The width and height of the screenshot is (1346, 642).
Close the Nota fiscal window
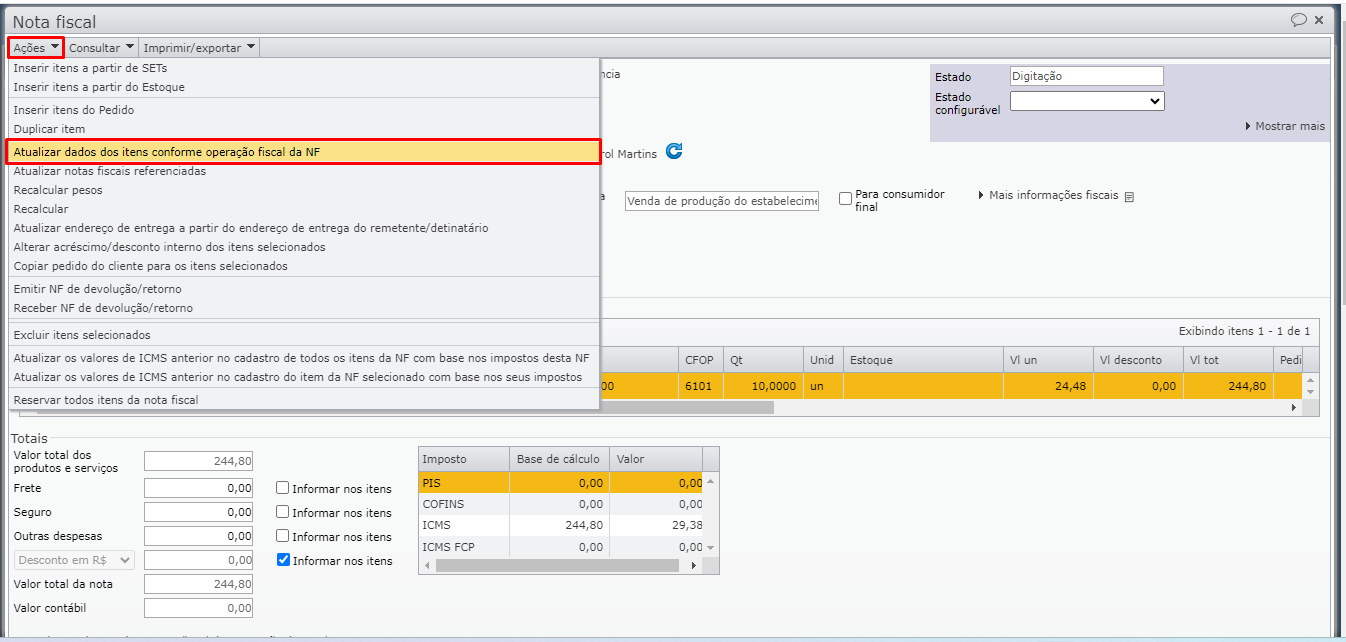[1319, 19]
